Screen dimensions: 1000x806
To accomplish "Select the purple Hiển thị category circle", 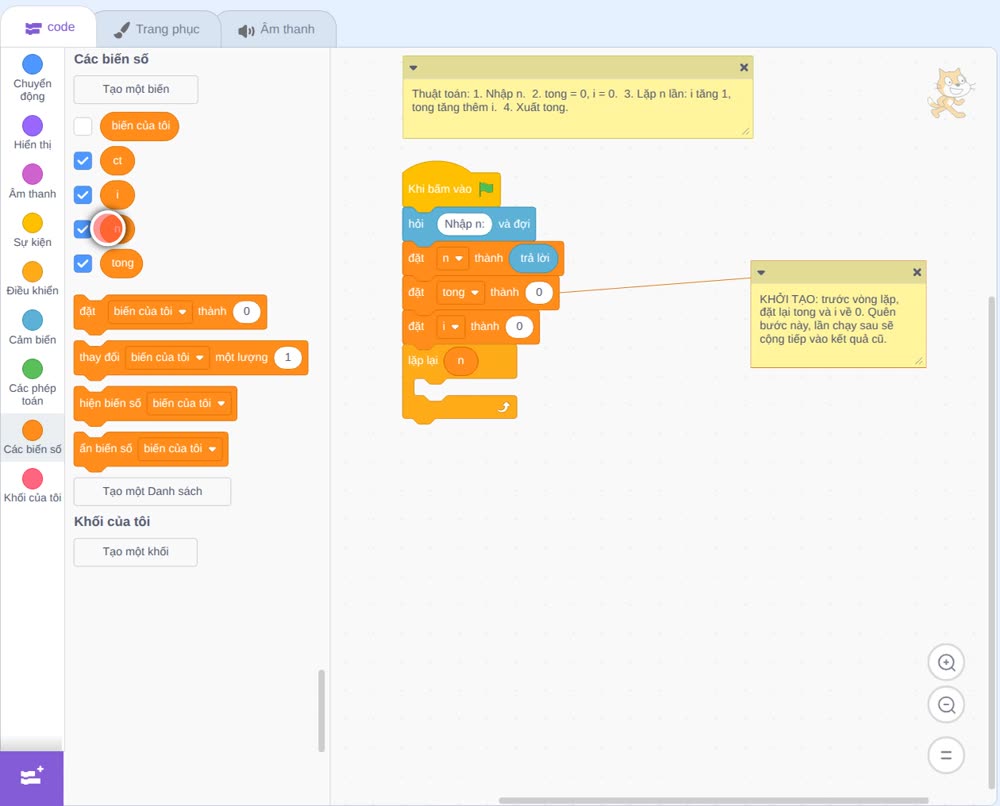I will click(x=33, y=126).
